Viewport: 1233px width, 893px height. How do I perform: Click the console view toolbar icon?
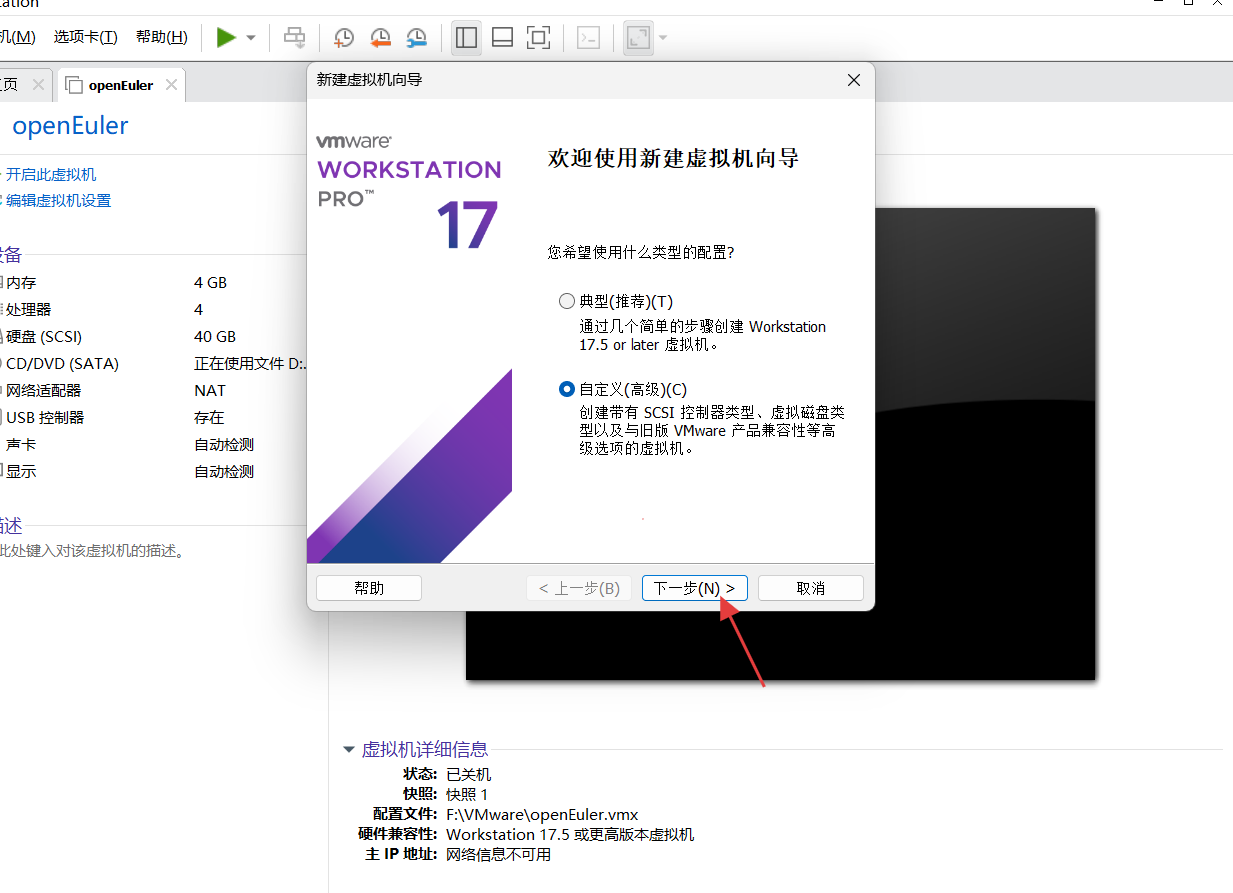pyautogui.click(x=589, y=38)
